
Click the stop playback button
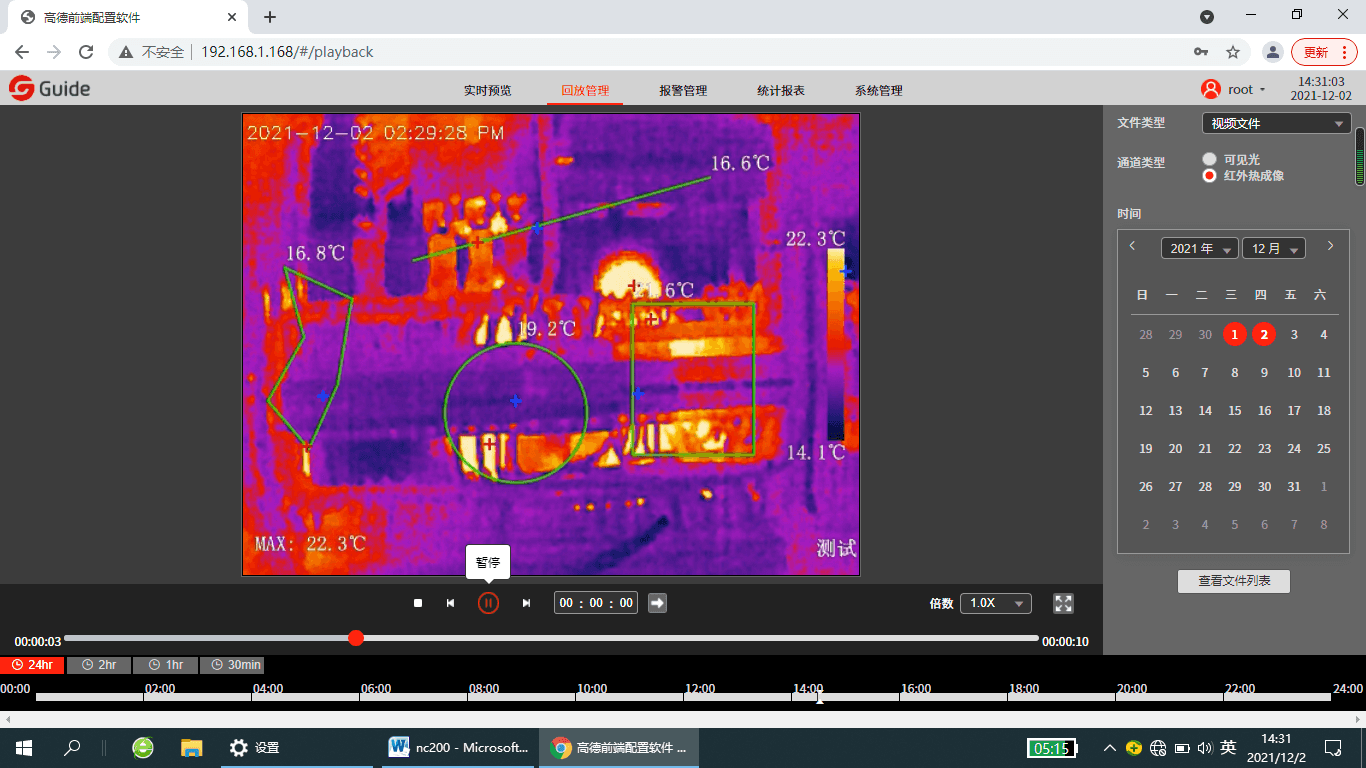pyautogui.click(x=418, y=603)
